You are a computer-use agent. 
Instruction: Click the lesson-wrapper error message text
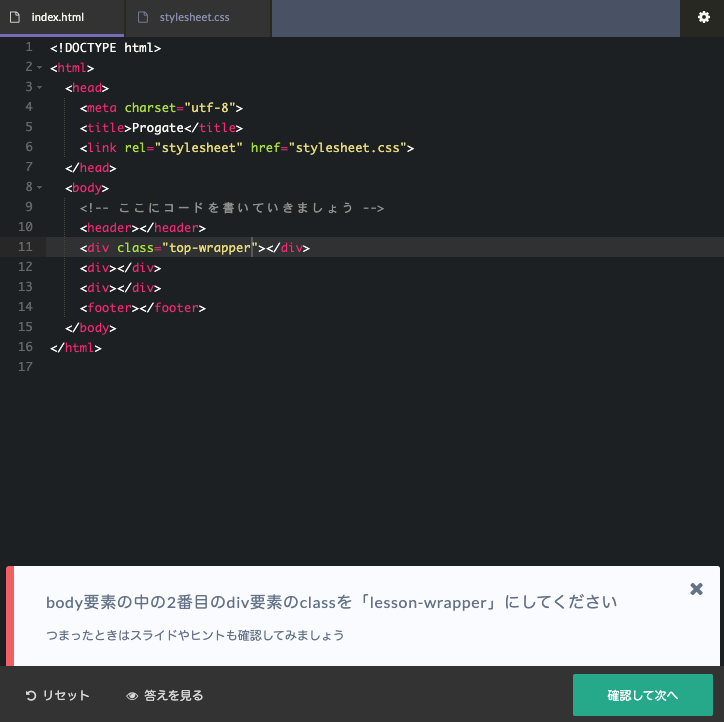coord(332,602)
